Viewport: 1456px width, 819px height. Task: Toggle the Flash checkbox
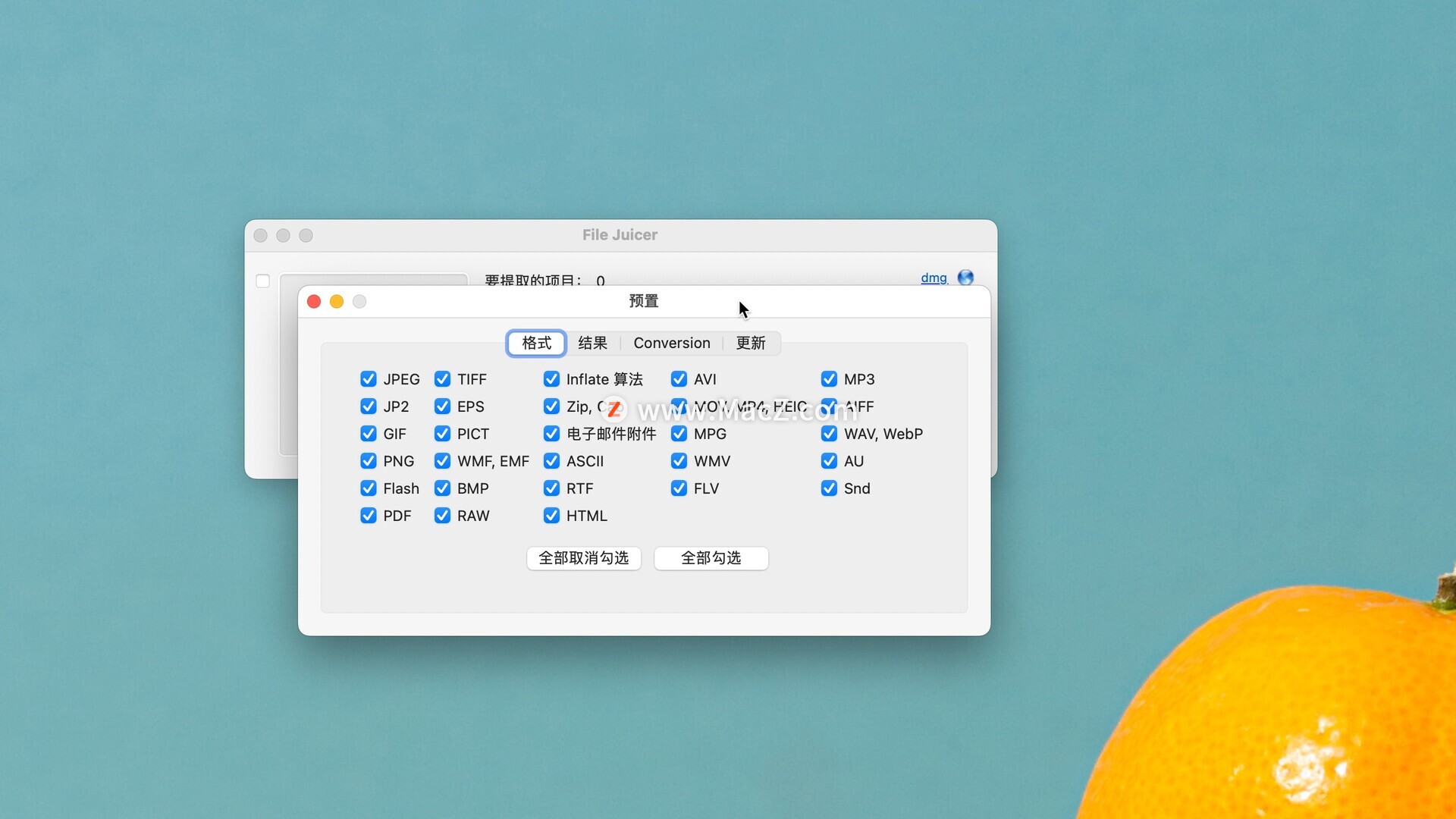[369, 488]
